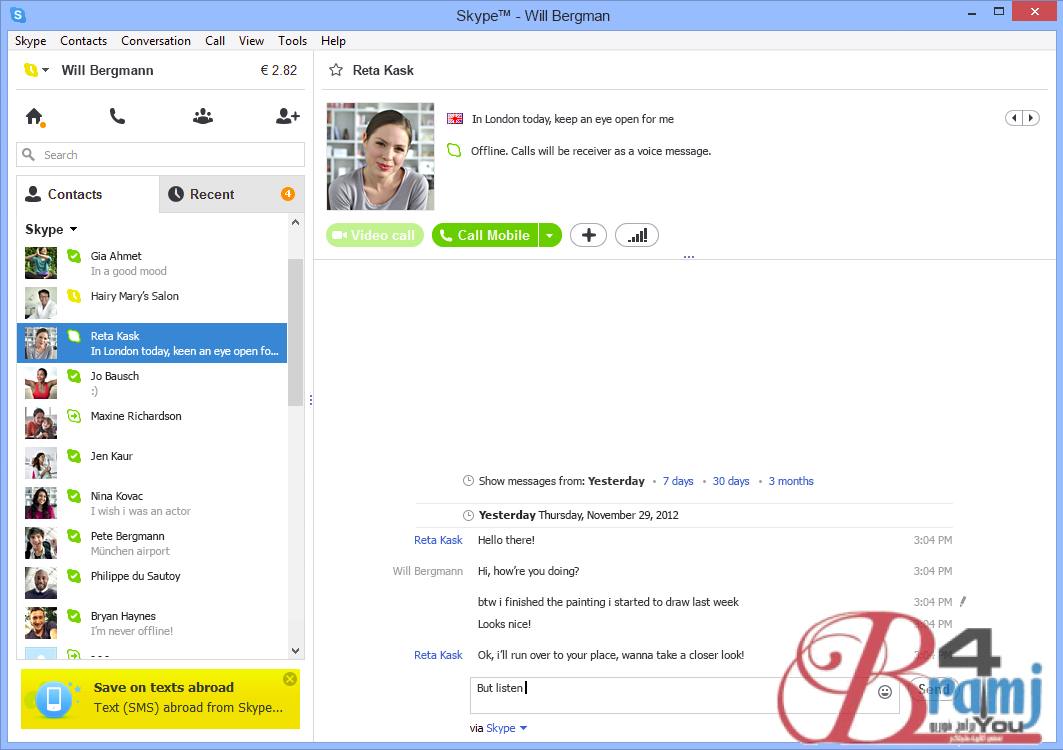Viewport: 1063px width, 750px height.
Task: Open the Contacts menu
Action: pyautogui.click(x=83, y=41)
